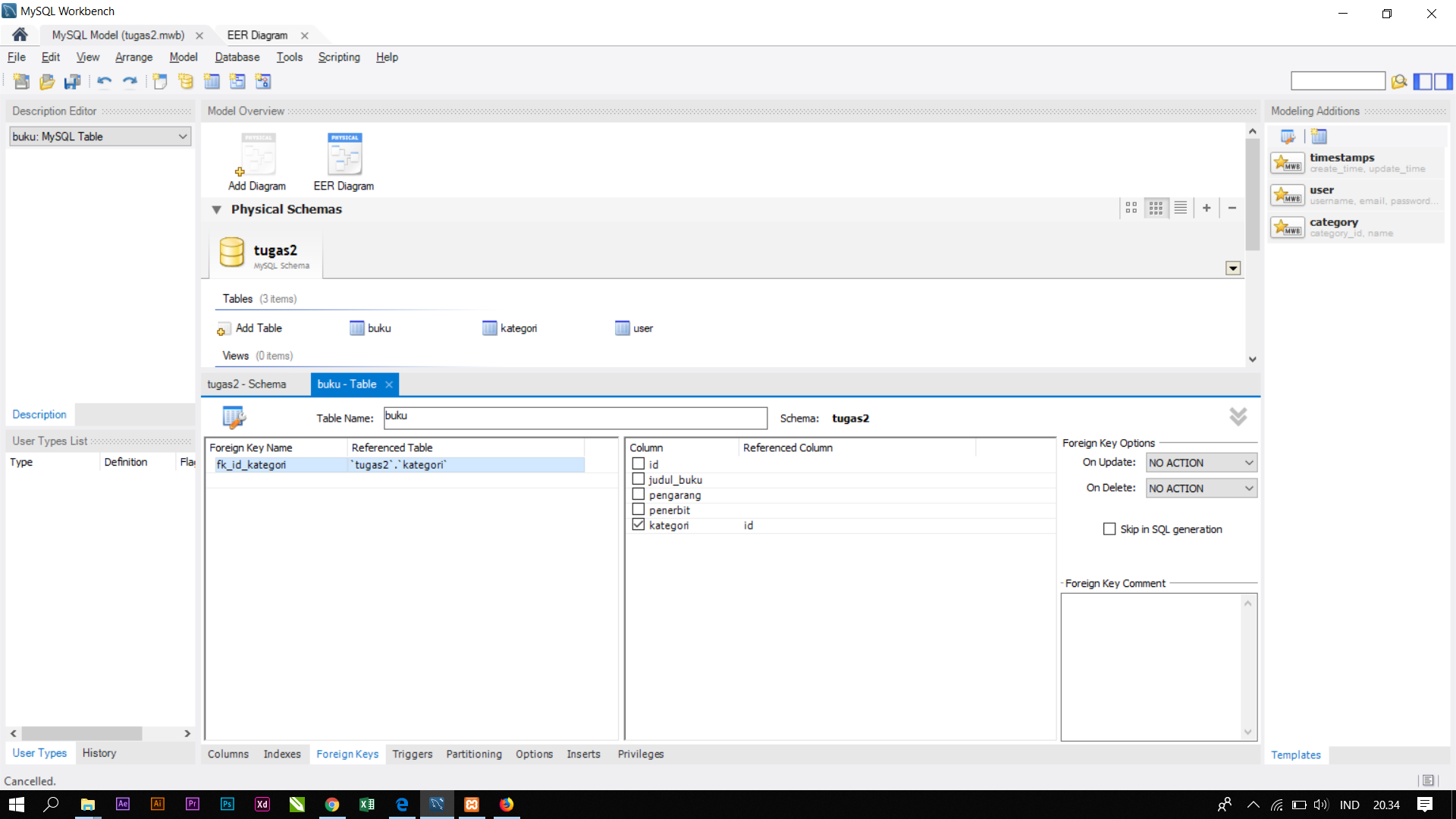Click the save model toolbar icon
The image size is (1456, 819).
pos(72,82)
